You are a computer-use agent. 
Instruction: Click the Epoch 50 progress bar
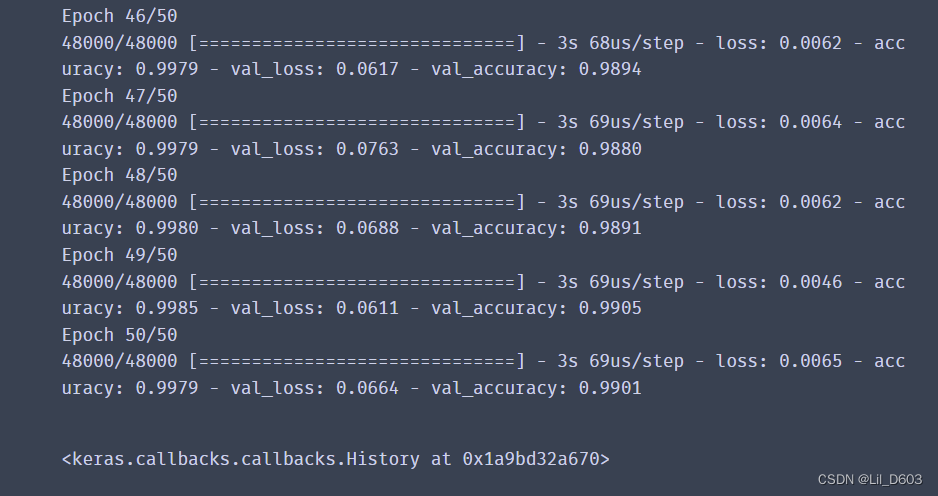tap(357, 361)
